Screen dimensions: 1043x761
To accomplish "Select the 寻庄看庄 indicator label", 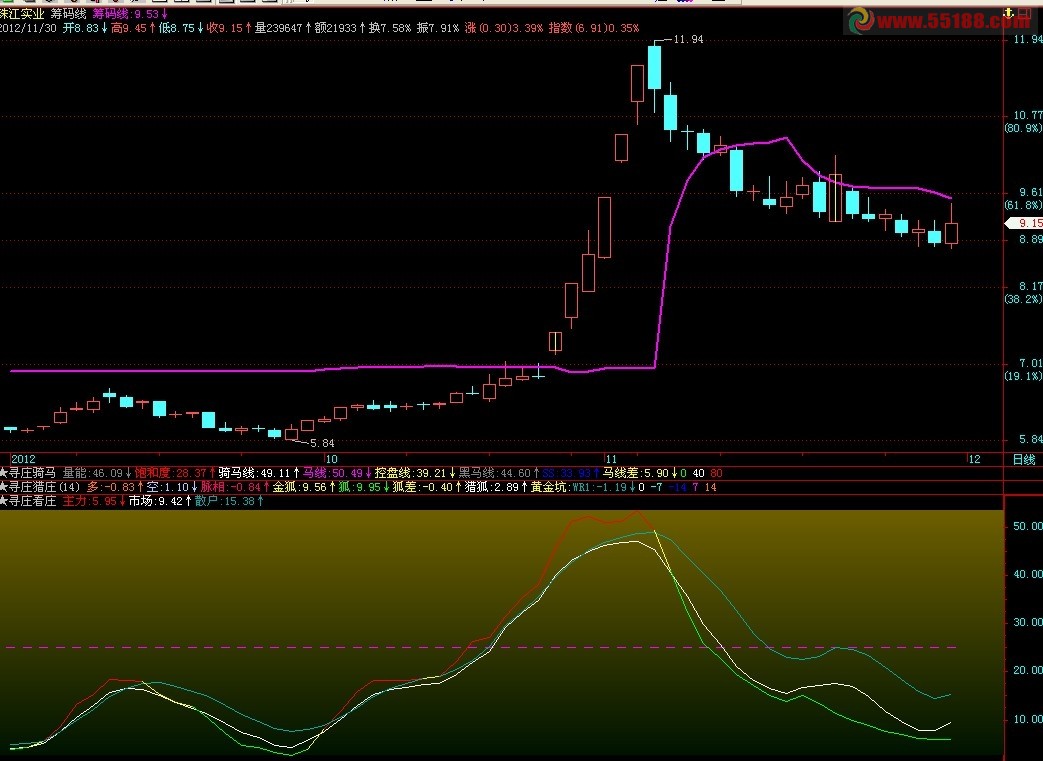I will pyautogui.click(x=33, y=502).
